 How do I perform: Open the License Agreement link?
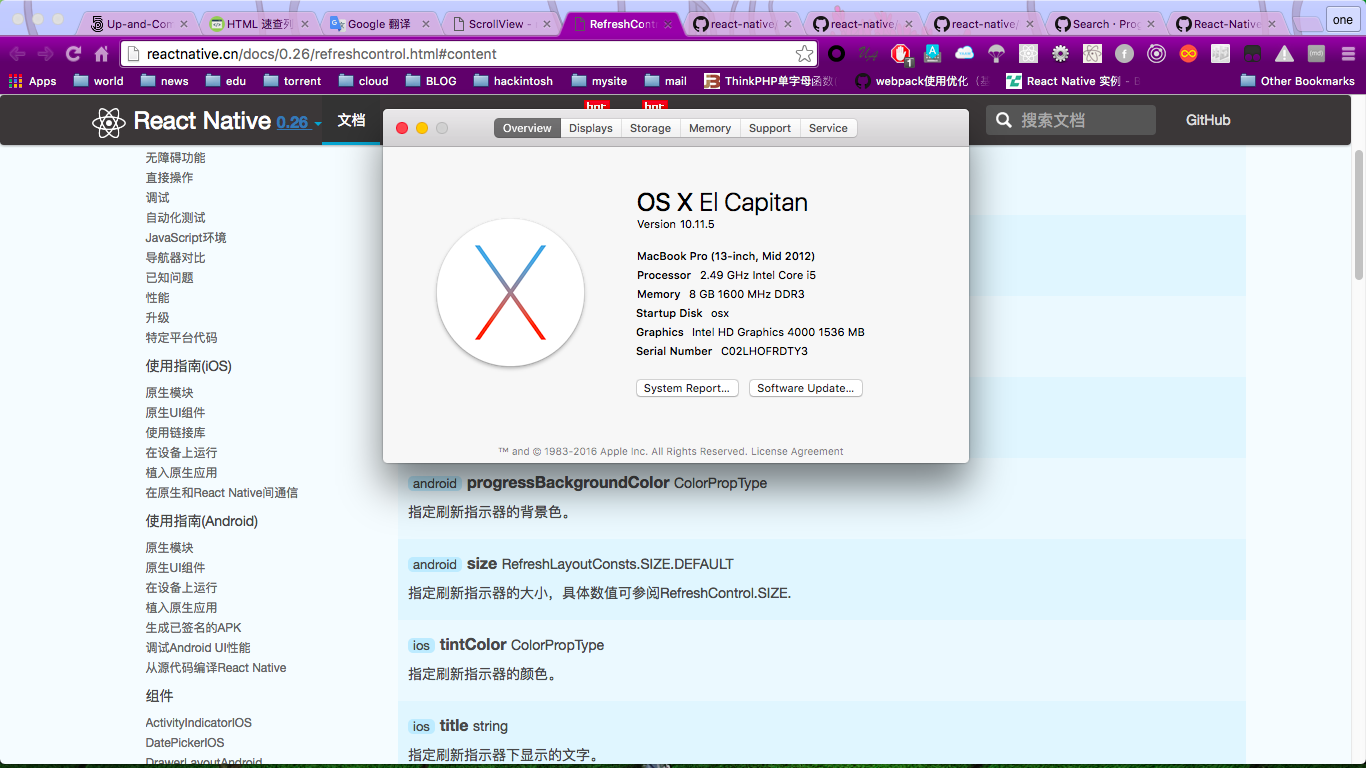click(797, 451)
